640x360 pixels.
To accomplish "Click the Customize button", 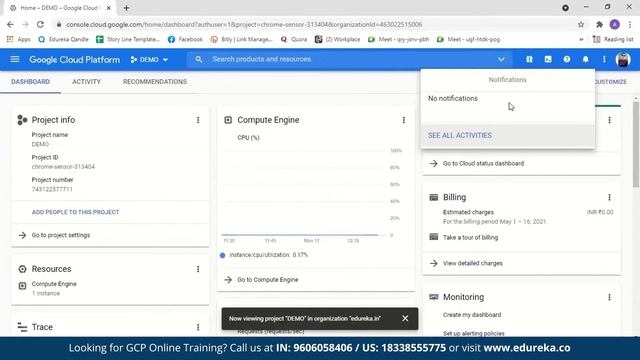I will [611, 82].
